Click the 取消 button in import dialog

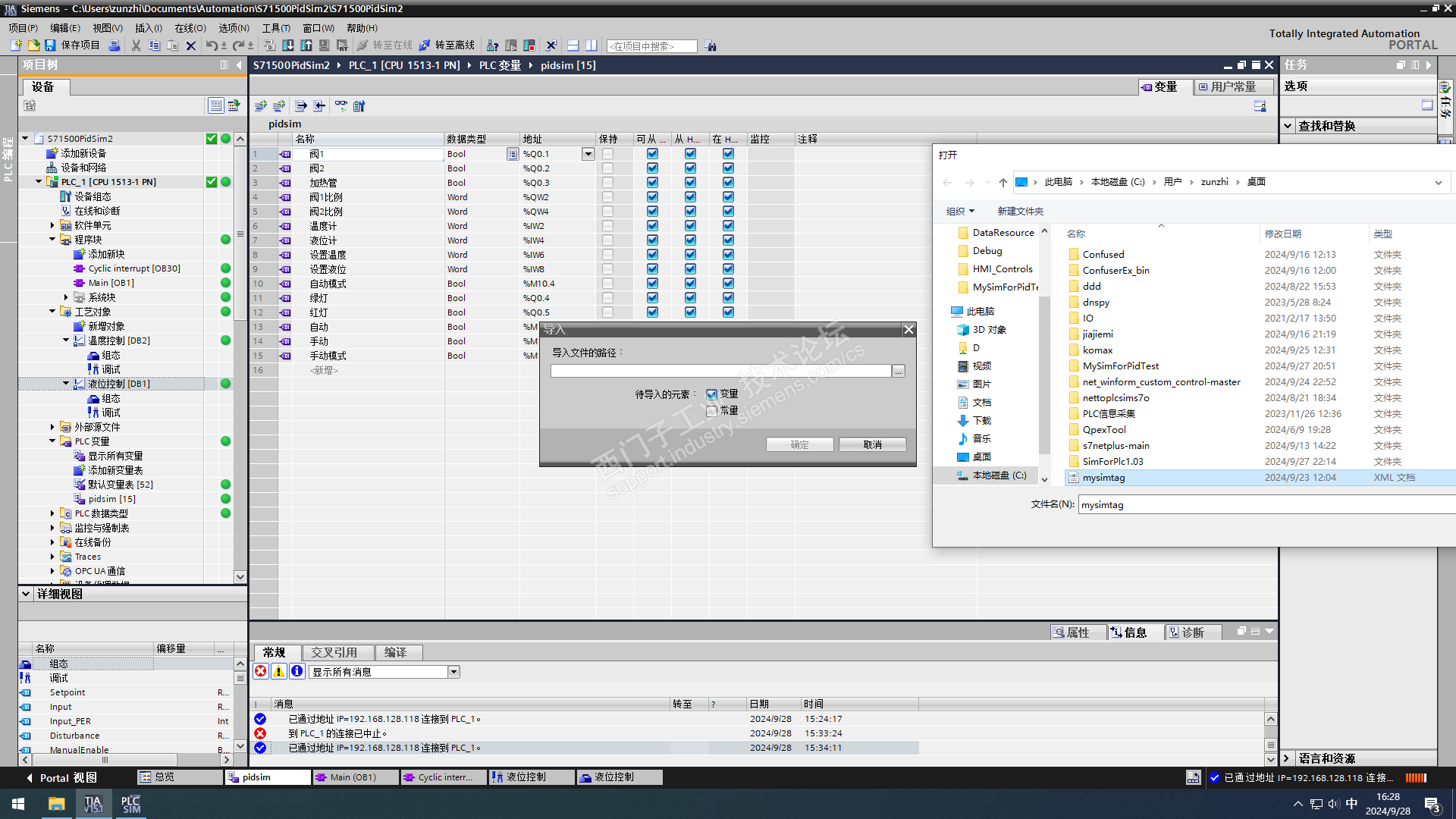872,444
